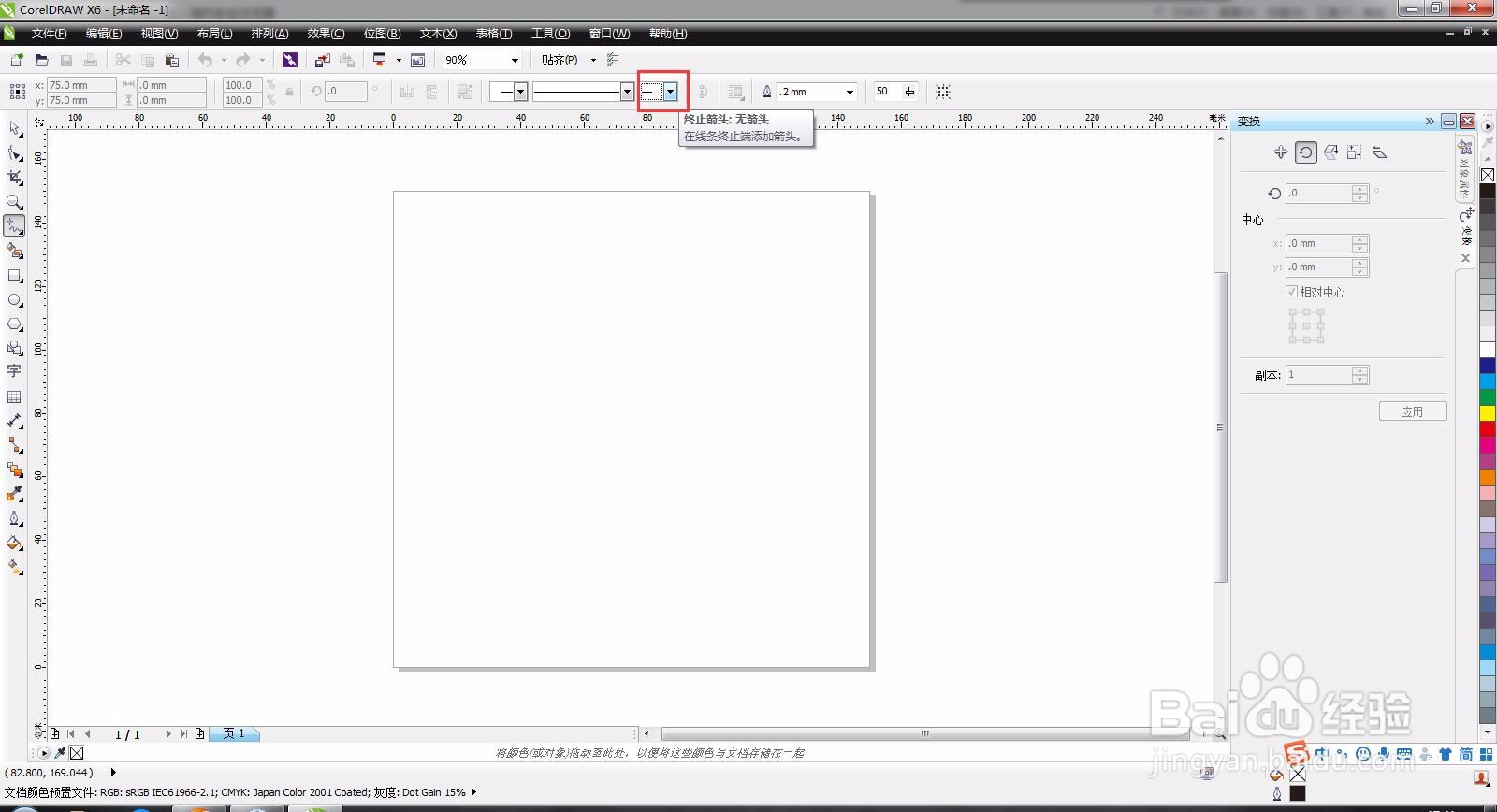Open the 文件(F) menu

click(49, 34)
